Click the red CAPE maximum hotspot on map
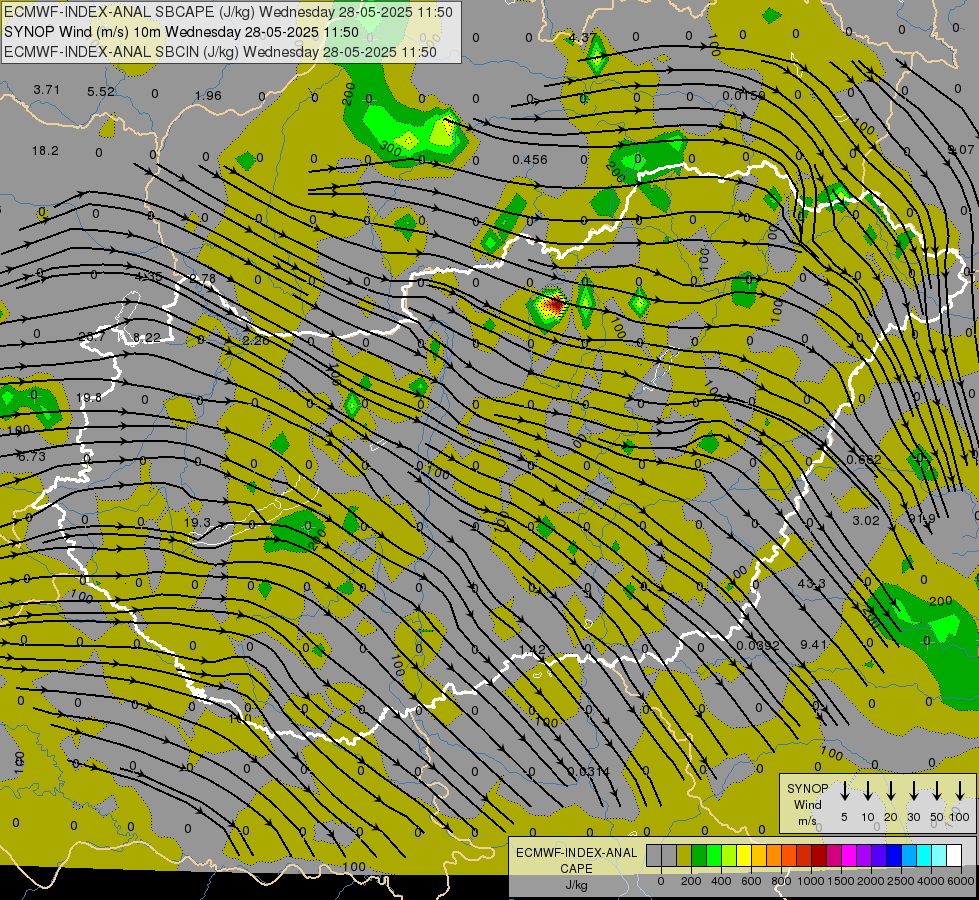Screen dimensions: 979x900 pos(553,305)
